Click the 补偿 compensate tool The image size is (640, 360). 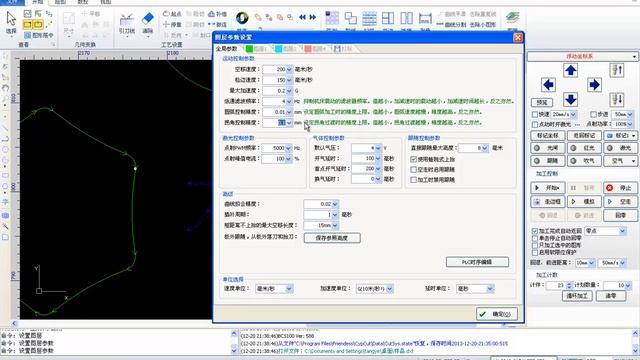218,14
